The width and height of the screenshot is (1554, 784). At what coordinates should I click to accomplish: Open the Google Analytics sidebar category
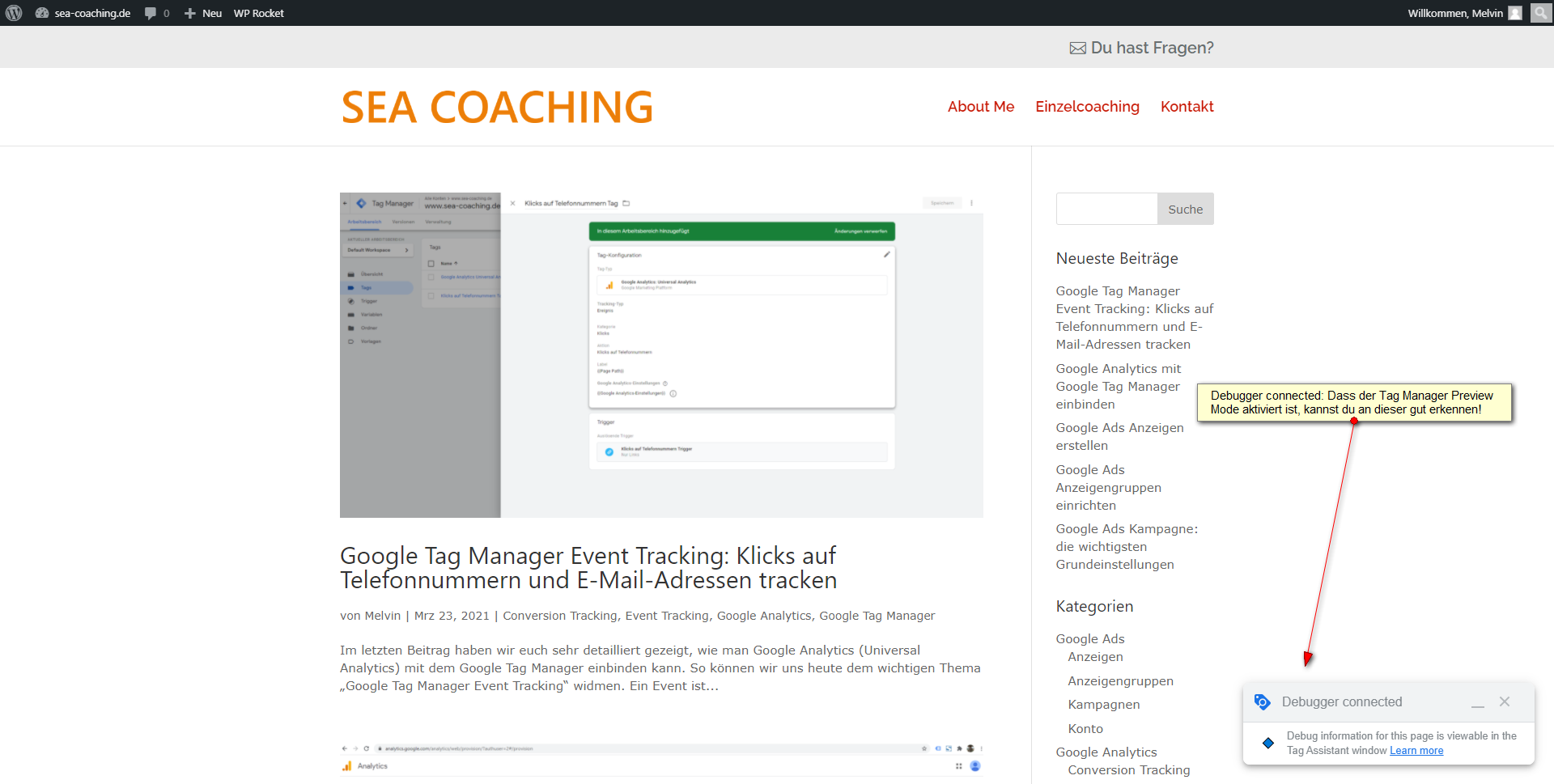(1106, 752)
